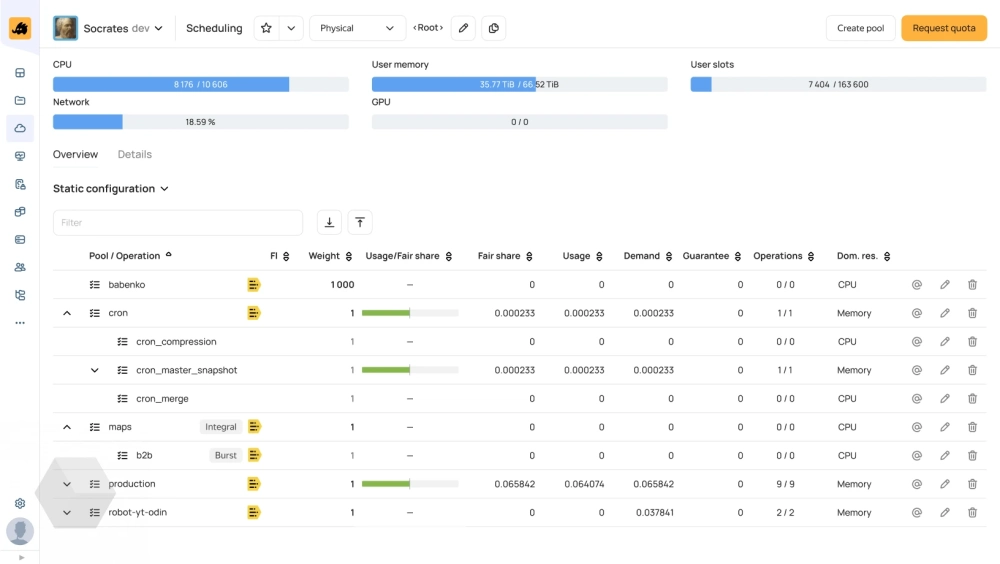This screenshot has width=1000, height=564.
Task: Sort the table by Weight column
Action: point(329,256)
